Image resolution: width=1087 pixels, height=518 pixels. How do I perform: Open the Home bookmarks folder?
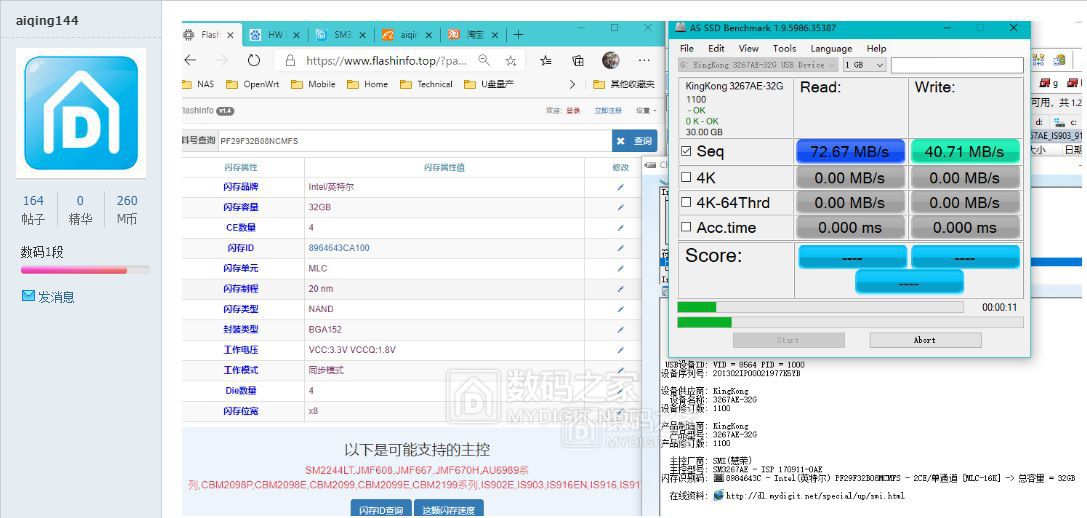(368, 85)
